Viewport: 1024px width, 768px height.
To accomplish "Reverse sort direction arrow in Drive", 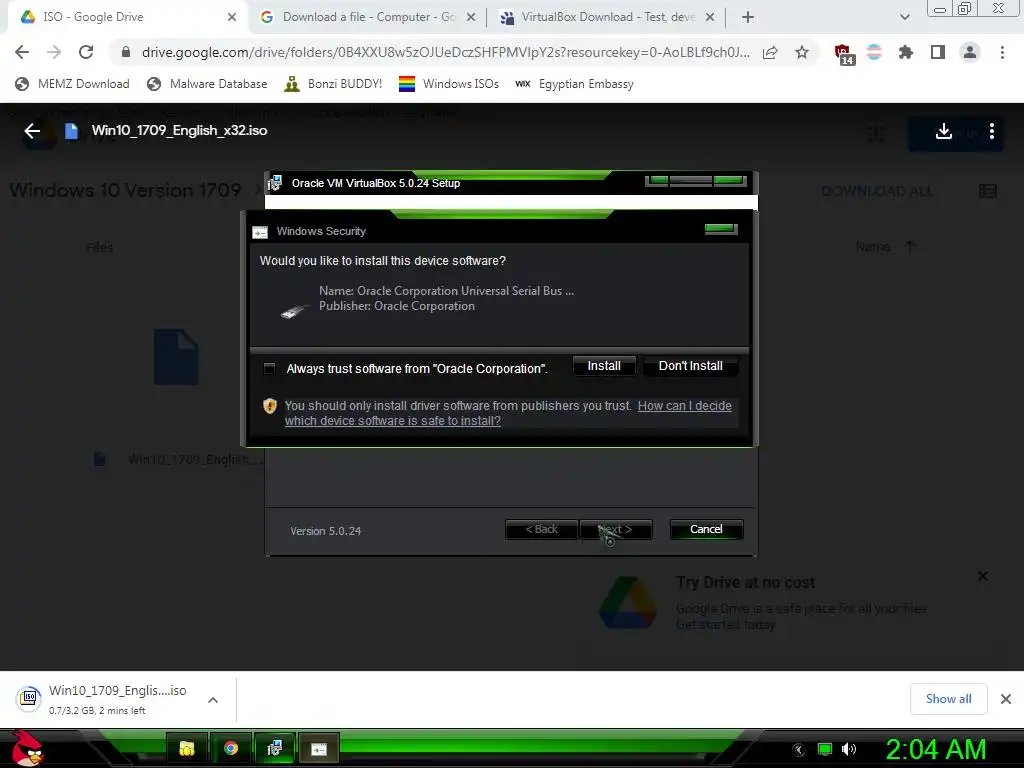I will [x=910, y=247].
